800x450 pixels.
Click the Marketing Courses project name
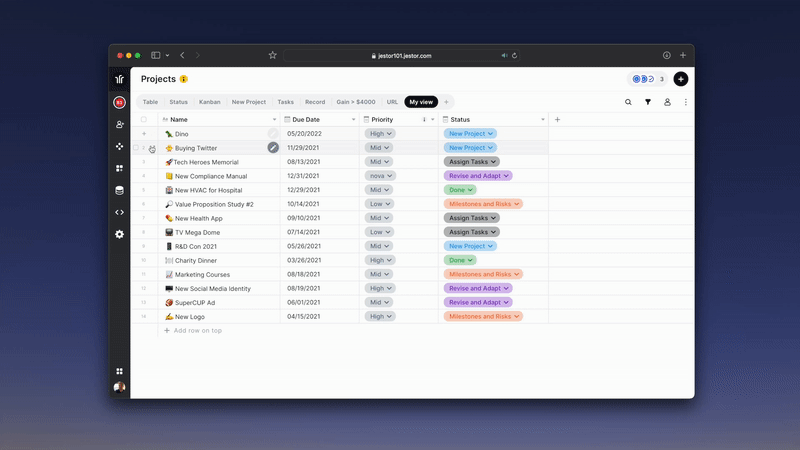(203, 274)
